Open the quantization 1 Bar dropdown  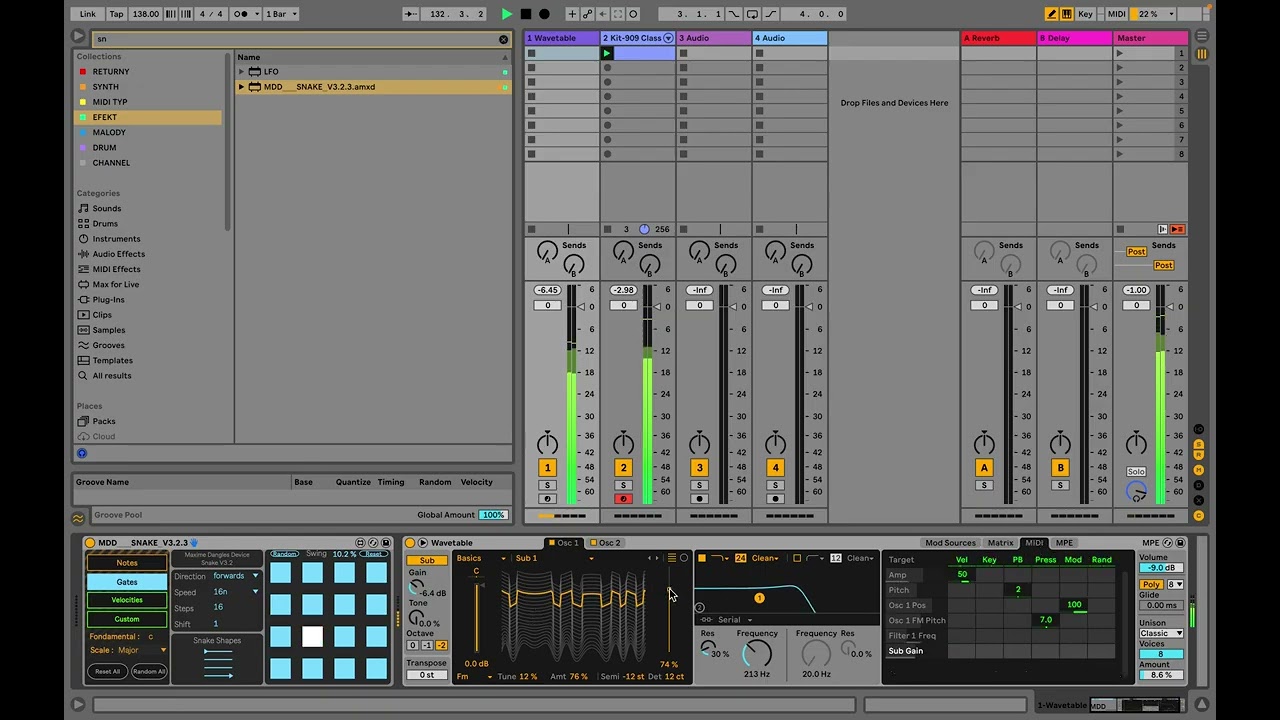click(x=281, y=14)
